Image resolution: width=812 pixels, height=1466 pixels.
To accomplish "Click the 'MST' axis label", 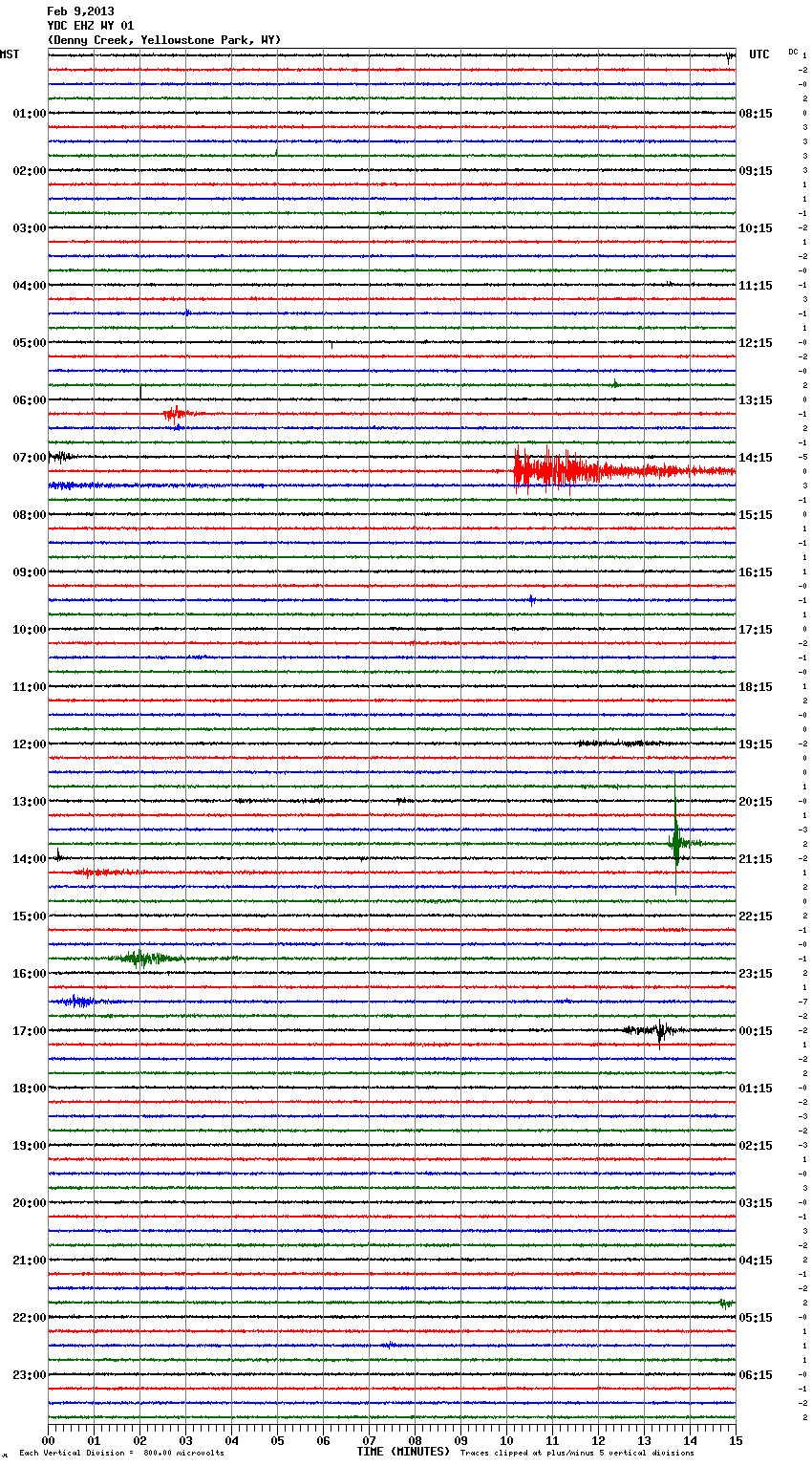I will (10, 54).
